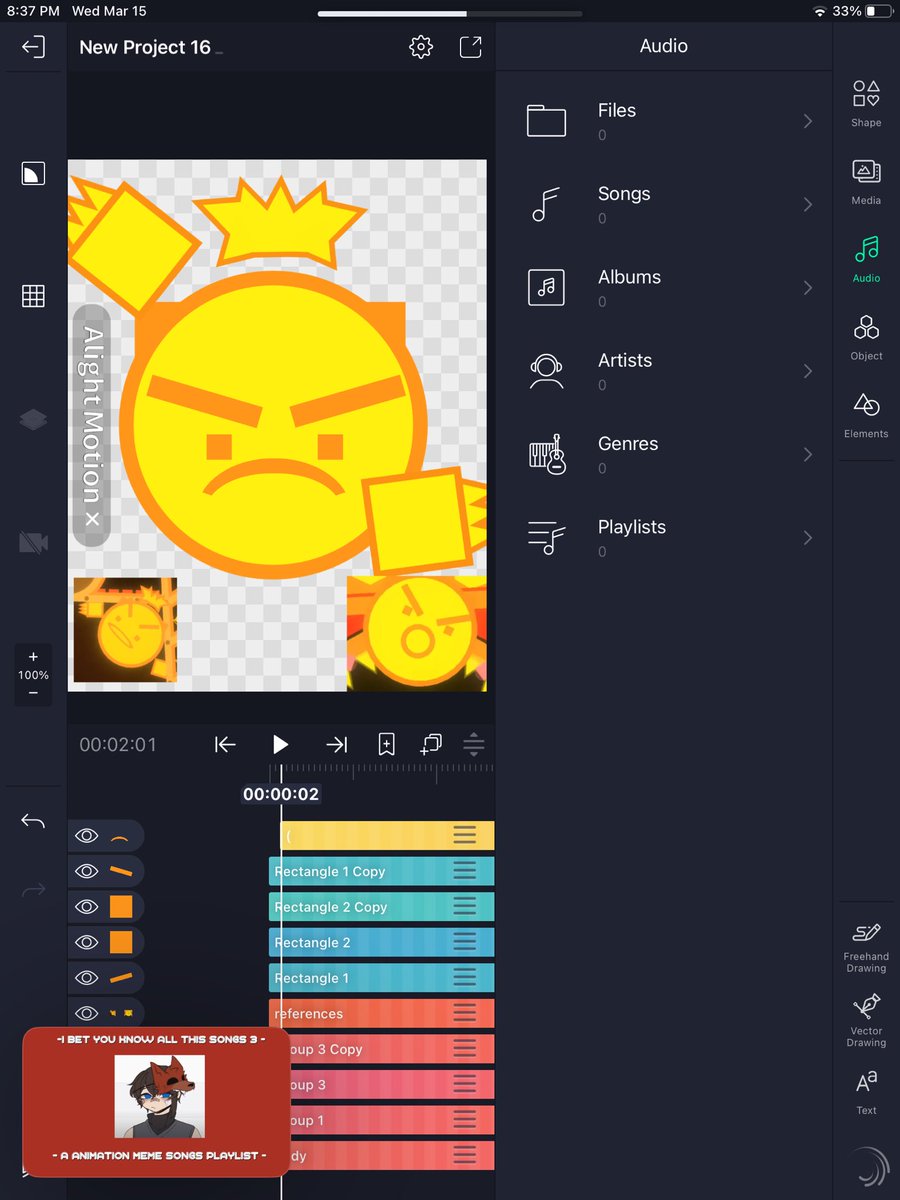This screenshot has height=1200, width=900.
Task: Open the Object panel
Action: (x=866, y=338)
